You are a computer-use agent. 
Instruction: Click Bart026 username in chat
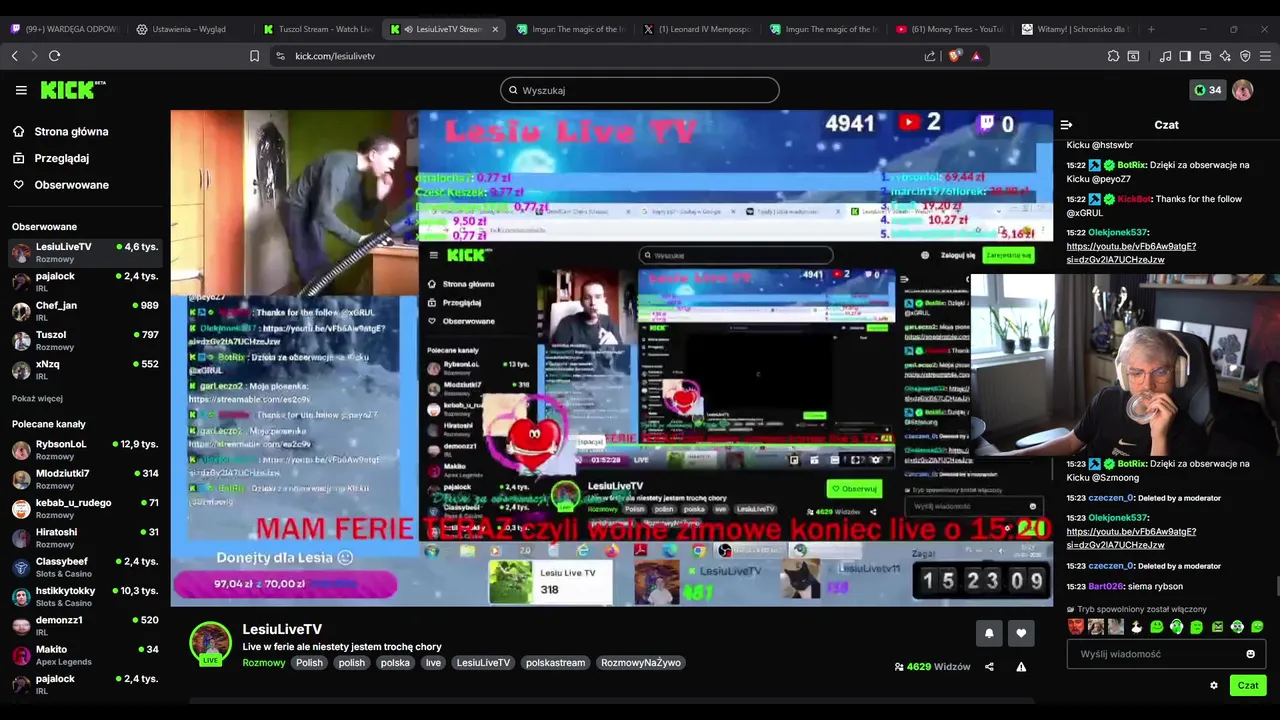tap(1107, 586)
